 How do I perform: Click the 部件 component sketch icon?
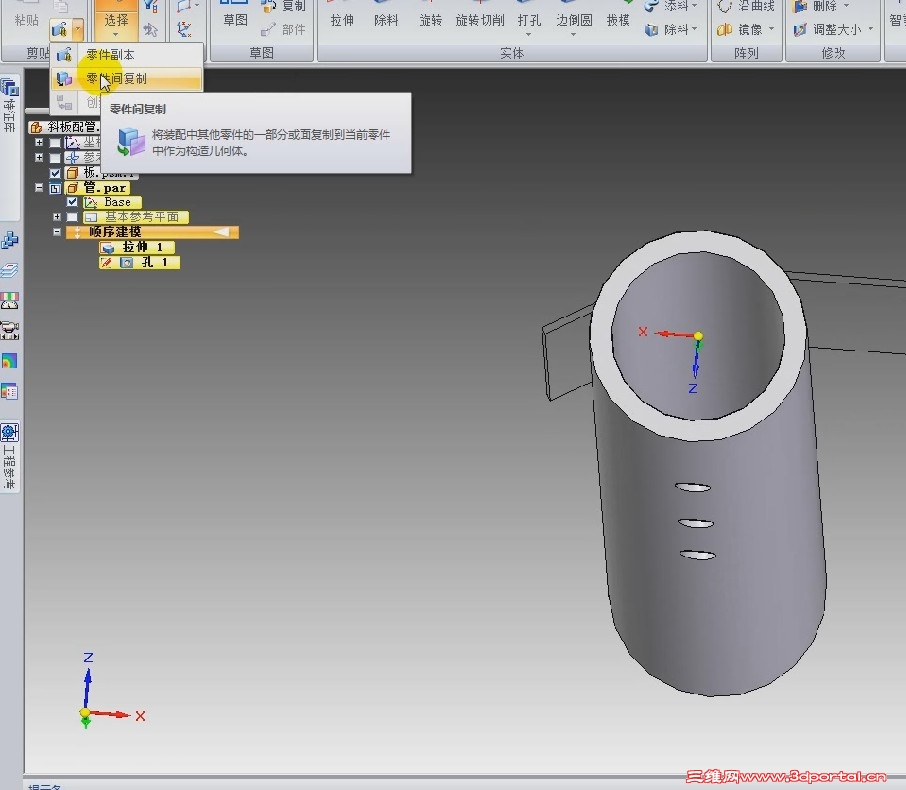pos(268,29)
